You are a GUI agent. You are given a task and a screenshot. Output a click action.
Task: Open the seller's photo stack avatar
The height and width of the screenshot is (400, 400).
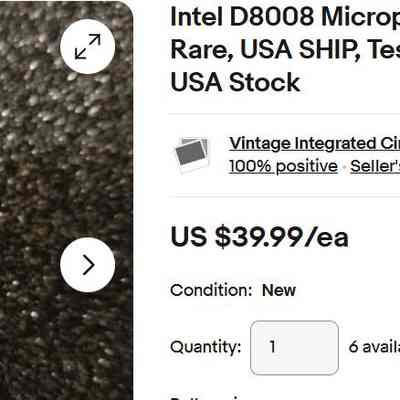coord(192,155)
